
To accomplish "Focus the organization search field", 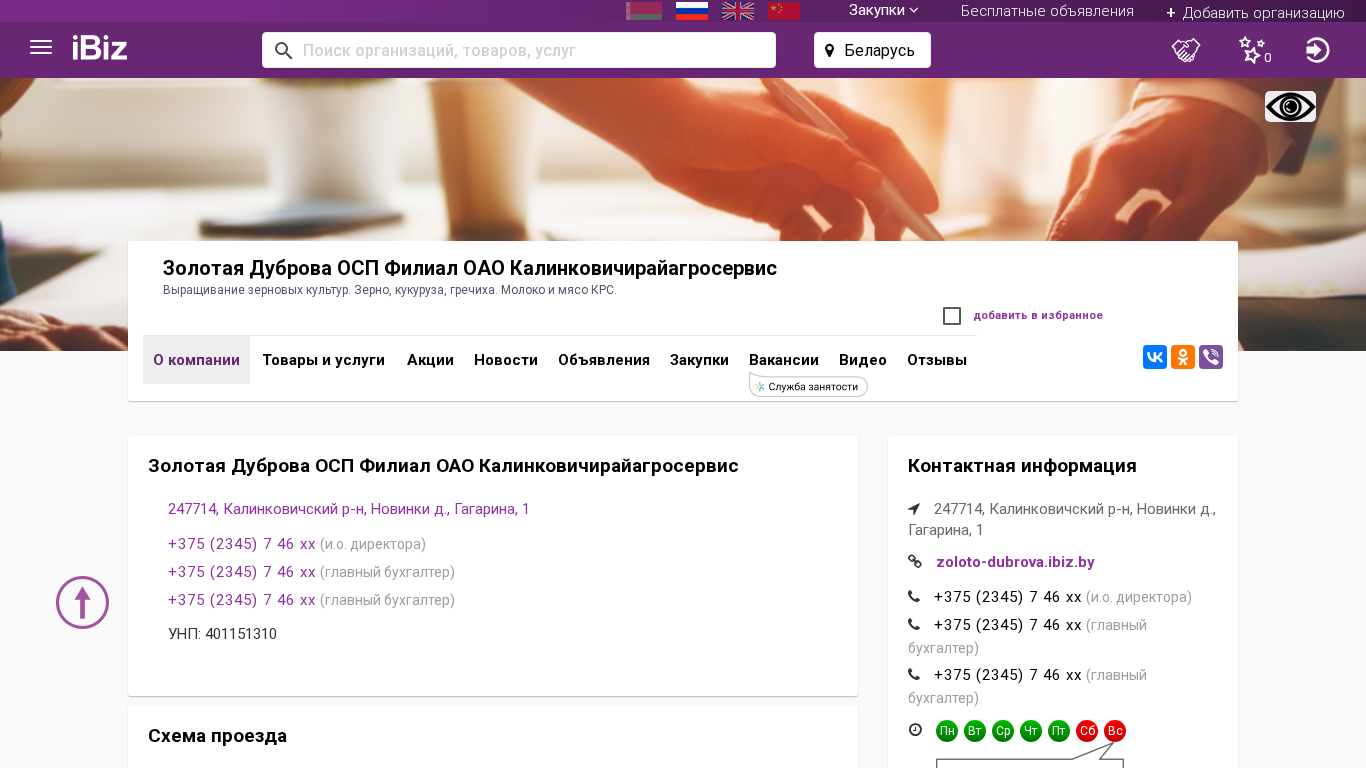I will pyautogui.click(x=519, y=50).
